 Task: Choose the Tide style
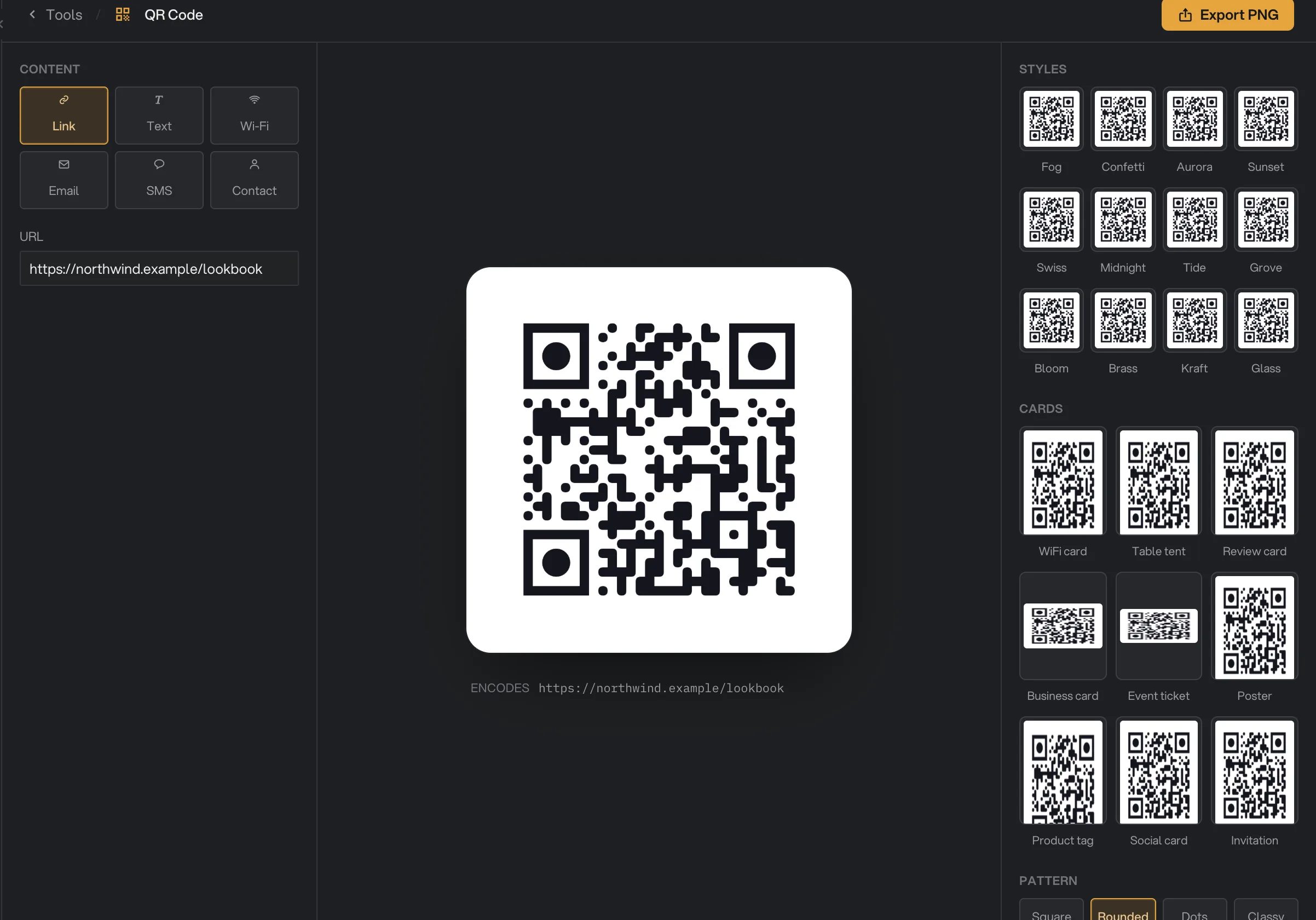(1194, 220)
